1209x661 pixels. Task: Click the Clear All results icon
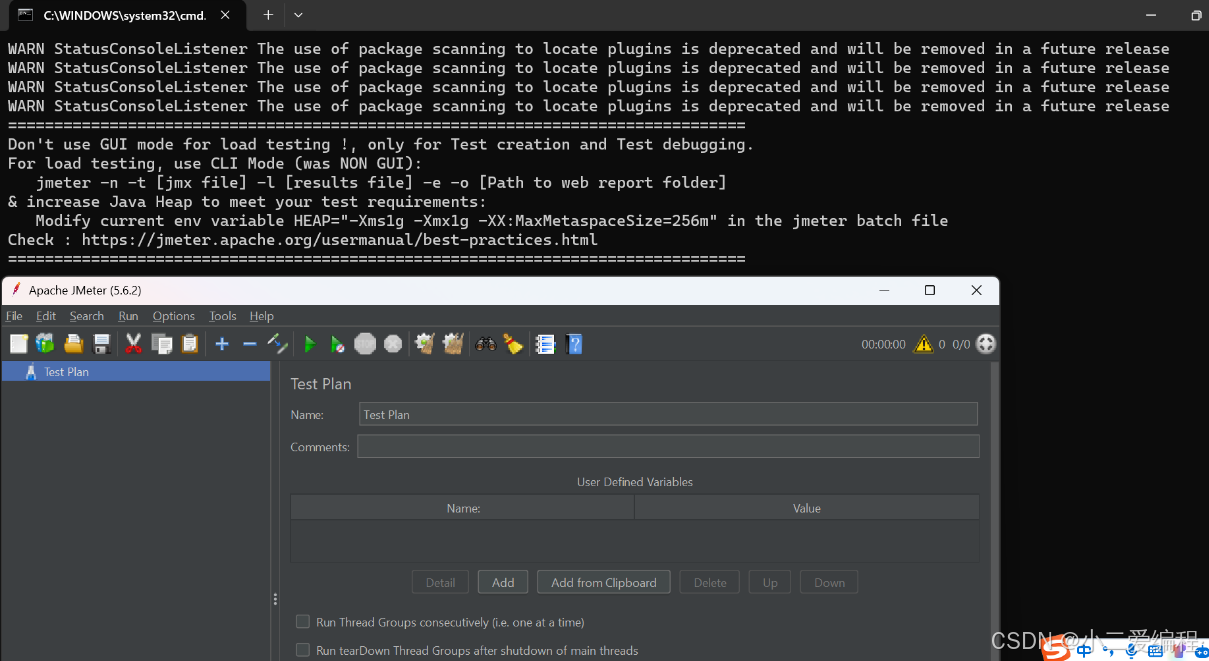453,344
